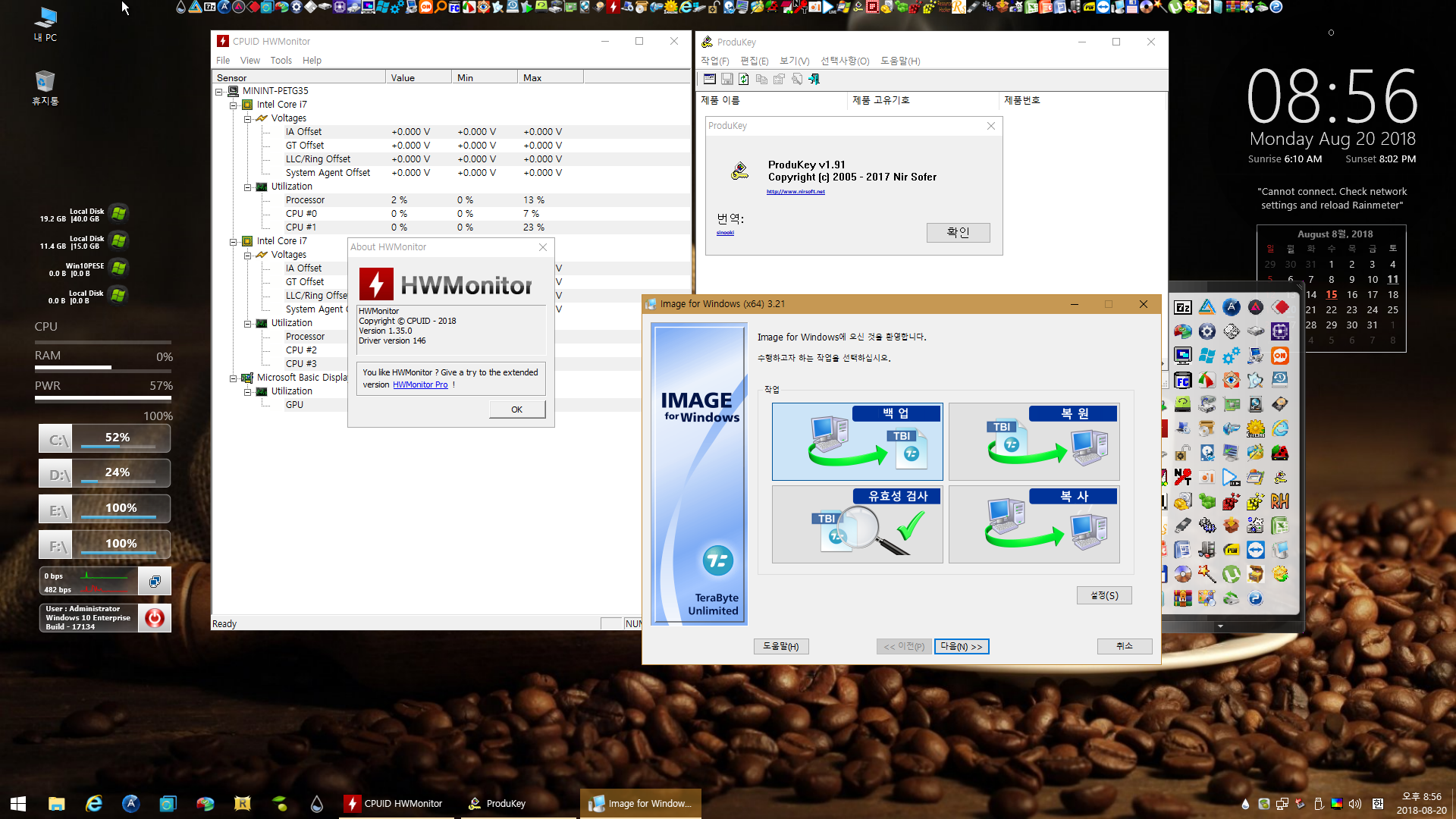The width and height of the screenshot is (1456, 819).
Task: Open the 내 PC desktop icon
Action: pos(45,24)
